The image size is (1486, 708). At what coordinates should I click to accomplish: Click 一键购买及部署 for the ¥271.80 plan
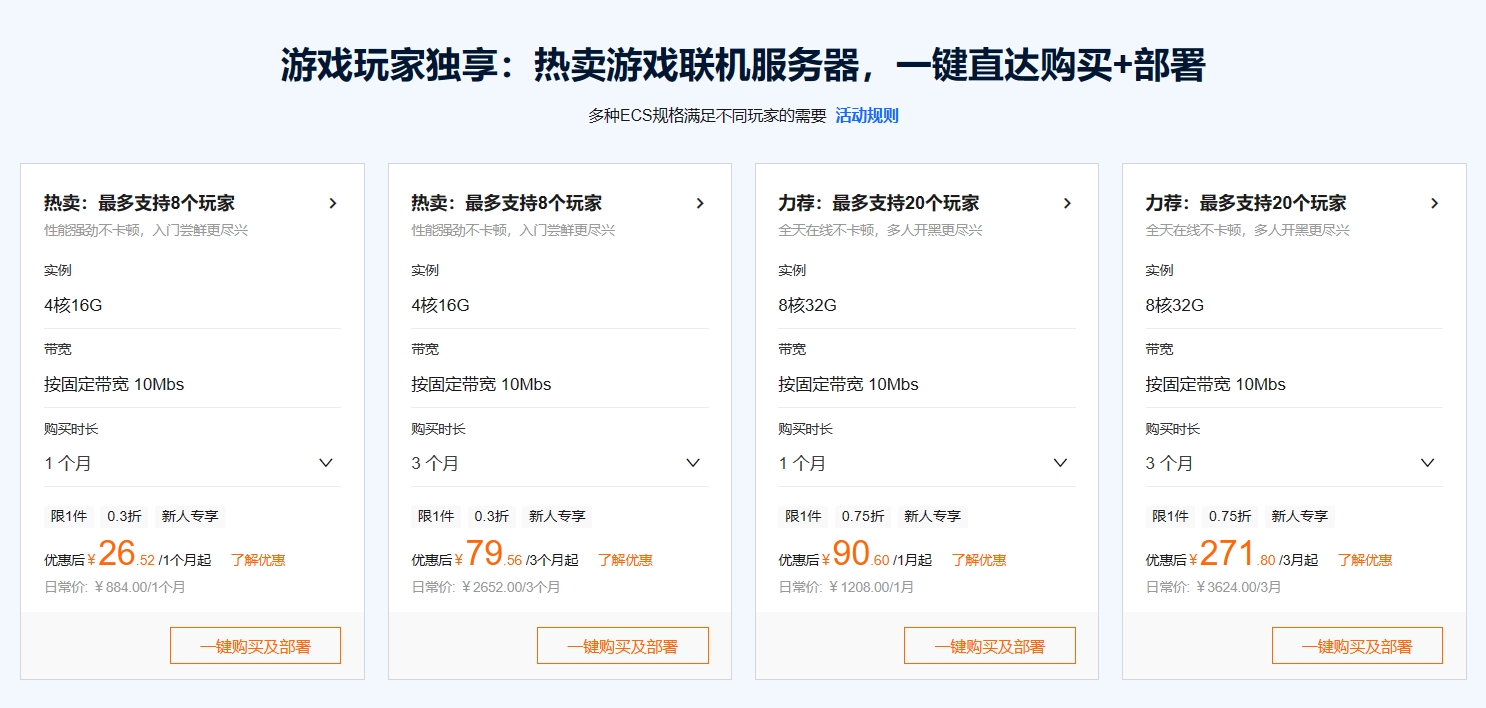1356,646
